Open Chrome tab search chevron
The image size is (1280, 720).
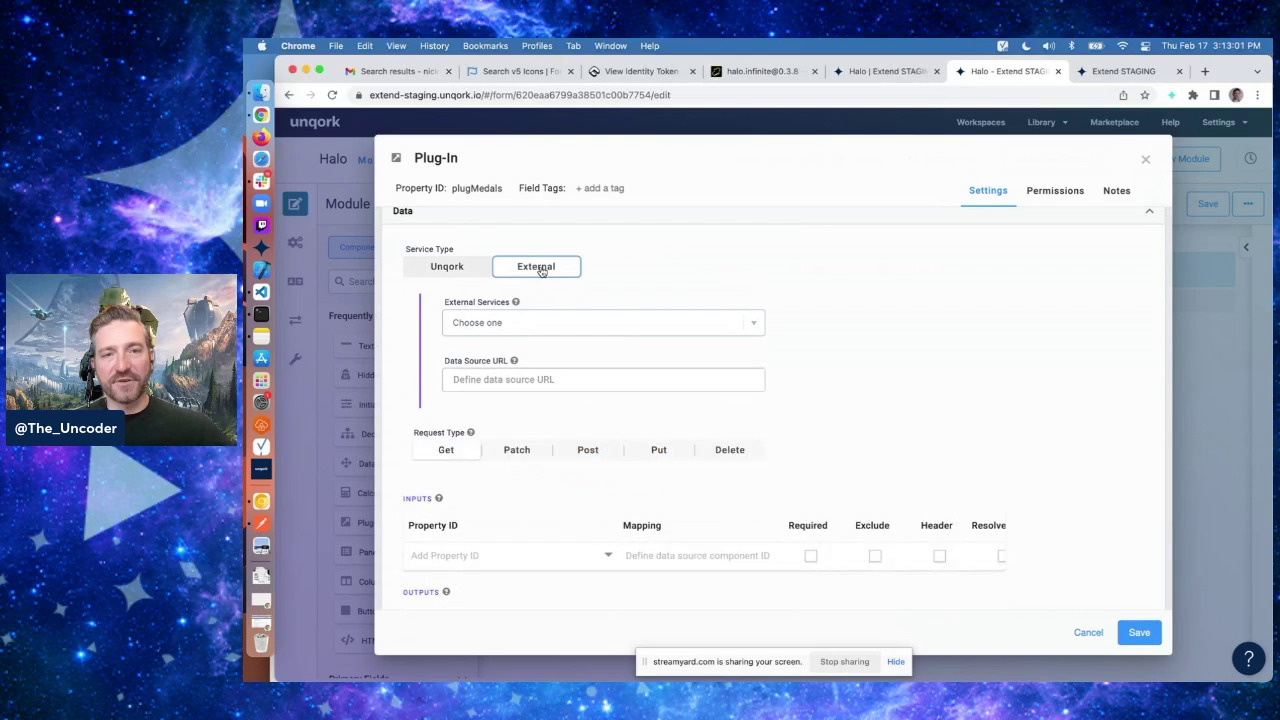(x=1257, y=71)
